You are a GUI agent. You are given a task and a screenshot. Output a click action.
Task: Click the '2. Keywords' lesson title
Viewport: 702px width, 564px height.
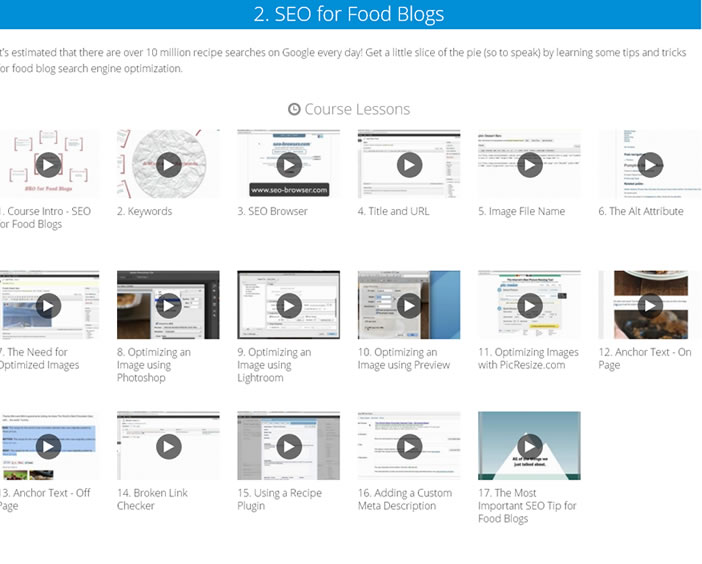point(144,211)
